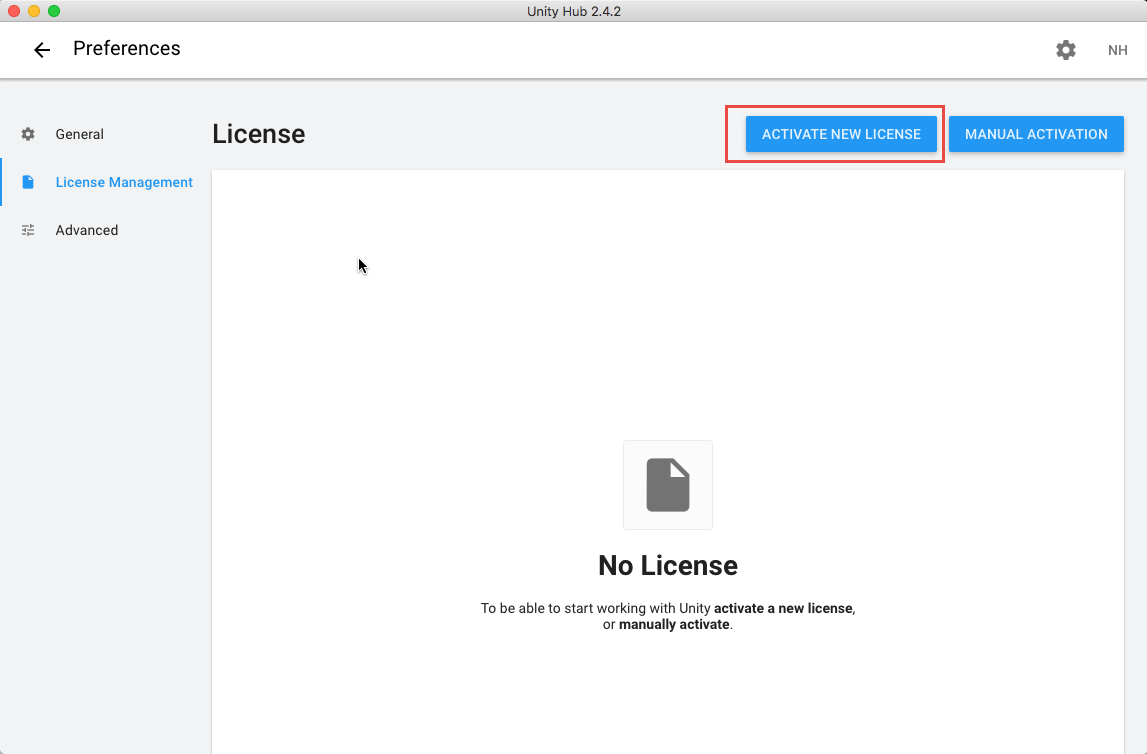Close the Unity Hub window

click(14, 11)
